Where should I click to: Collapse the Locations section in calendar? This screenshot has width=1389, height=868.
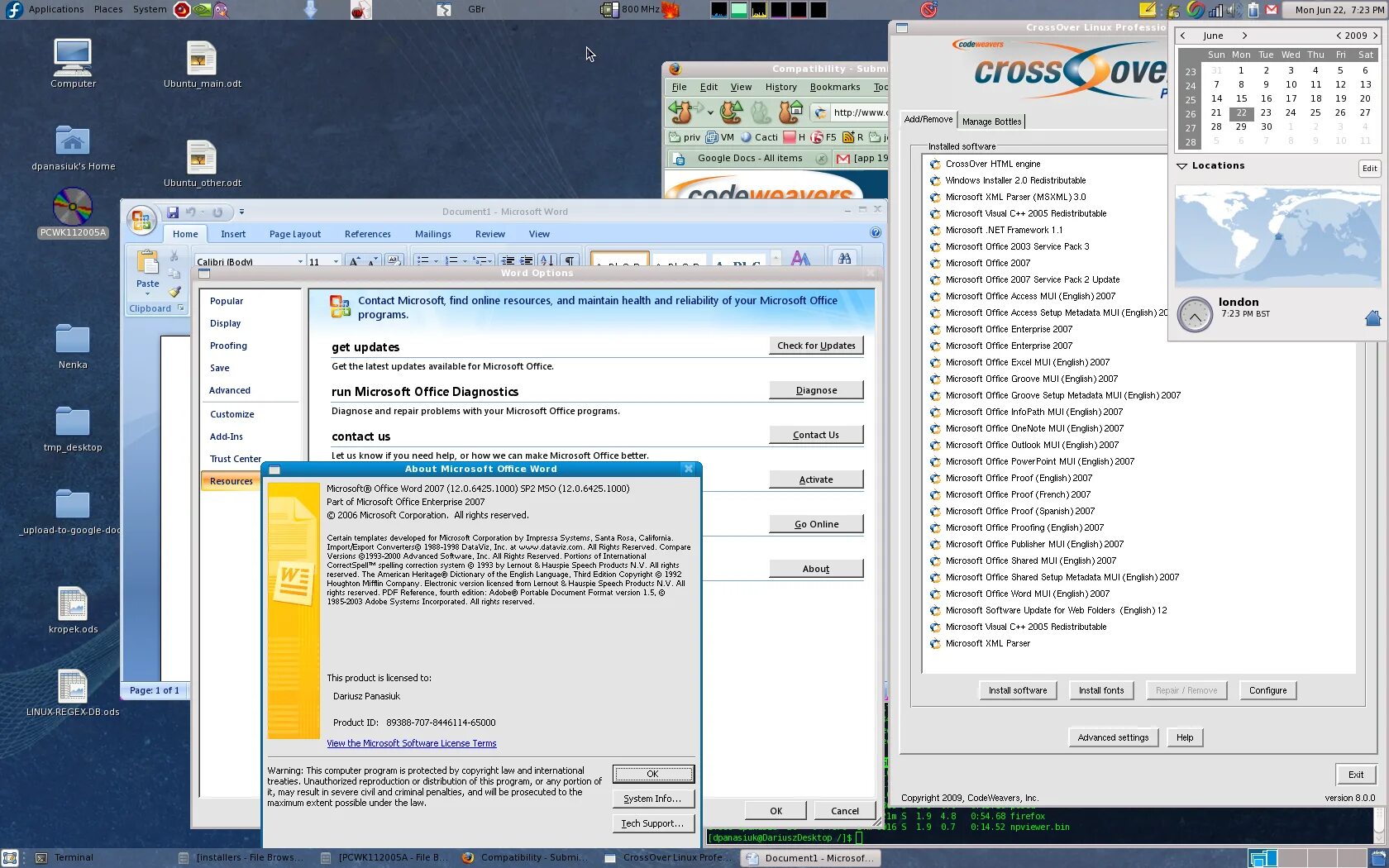(1182, 166)
